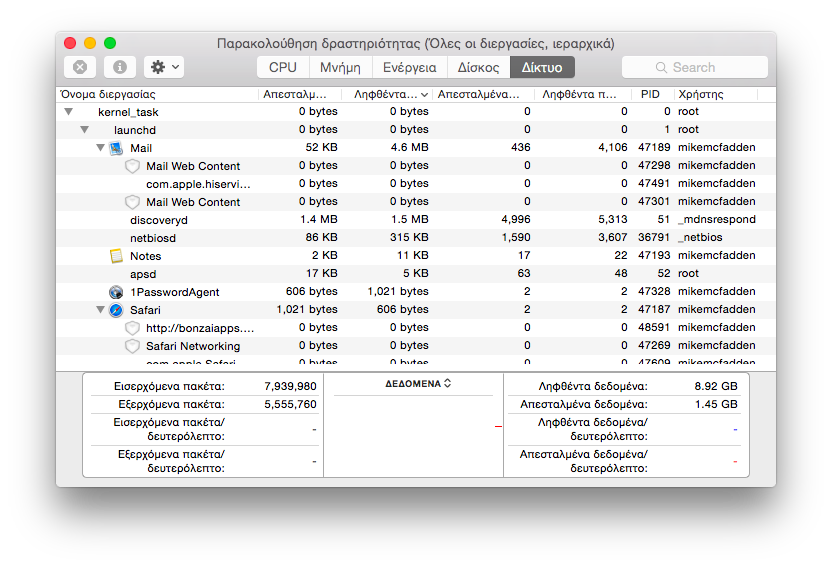Select the Notes process name
The width and height of the screenshot is (832, 567).
click(145, 256)
